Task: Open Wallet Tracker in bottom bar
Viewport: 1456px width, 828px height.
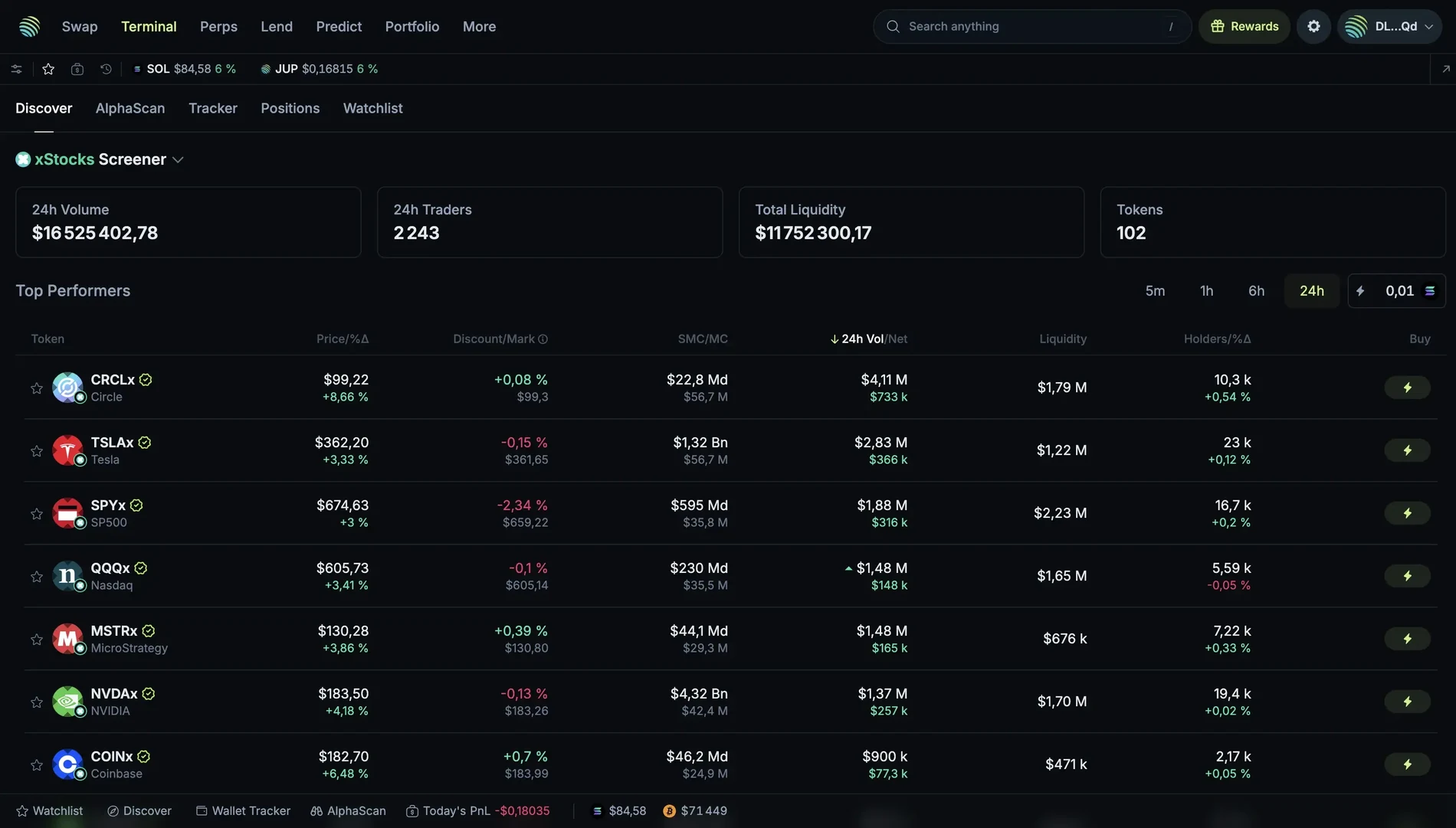Action: click(x=243, y=811)
